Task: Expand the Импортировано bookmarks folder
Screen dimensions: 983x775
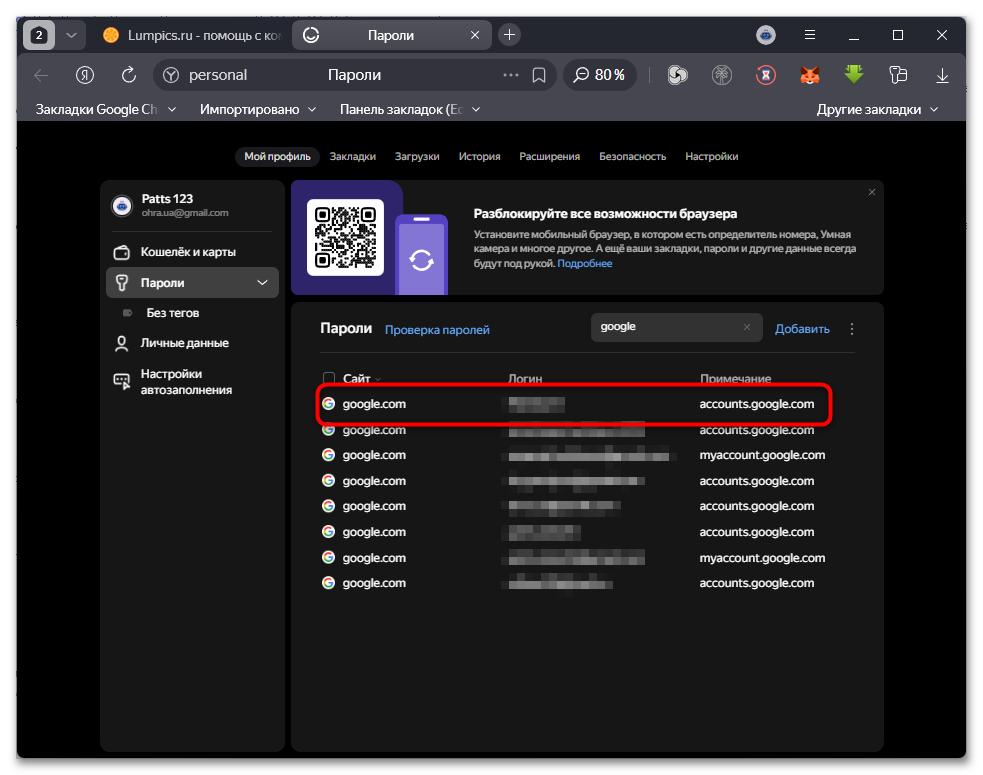Action: pyautogui.click(x=258, y=110)
